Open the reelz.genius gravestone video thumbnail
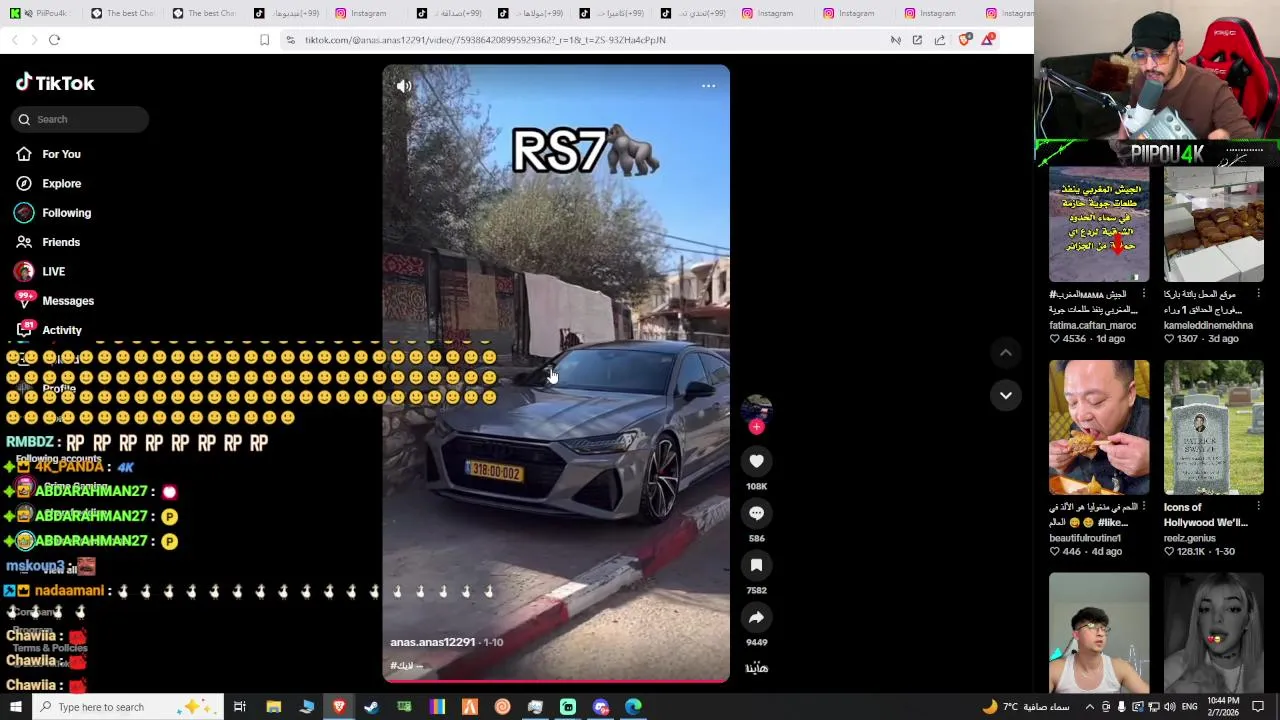This screenshot has height=720, width=1280. click(1213, 427)
